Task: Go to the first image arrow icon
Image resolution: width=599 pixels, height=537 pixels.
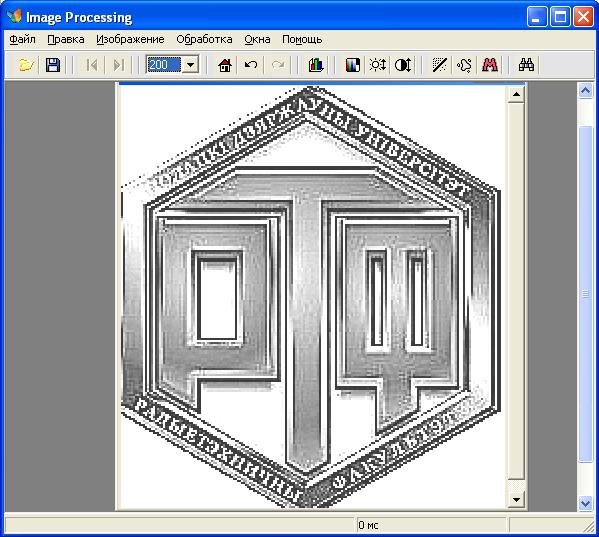Action: point(92,65)
